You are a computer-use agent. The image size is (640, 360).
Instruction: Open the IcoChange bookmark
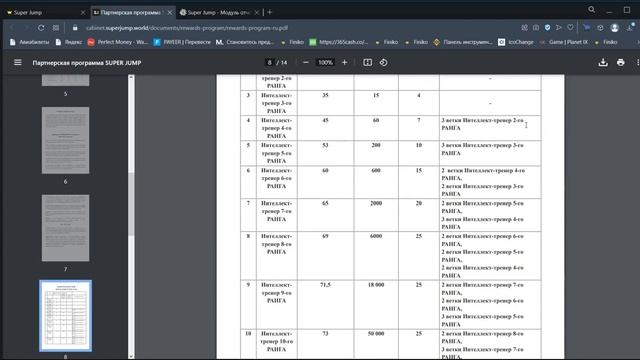coord(516,42)
